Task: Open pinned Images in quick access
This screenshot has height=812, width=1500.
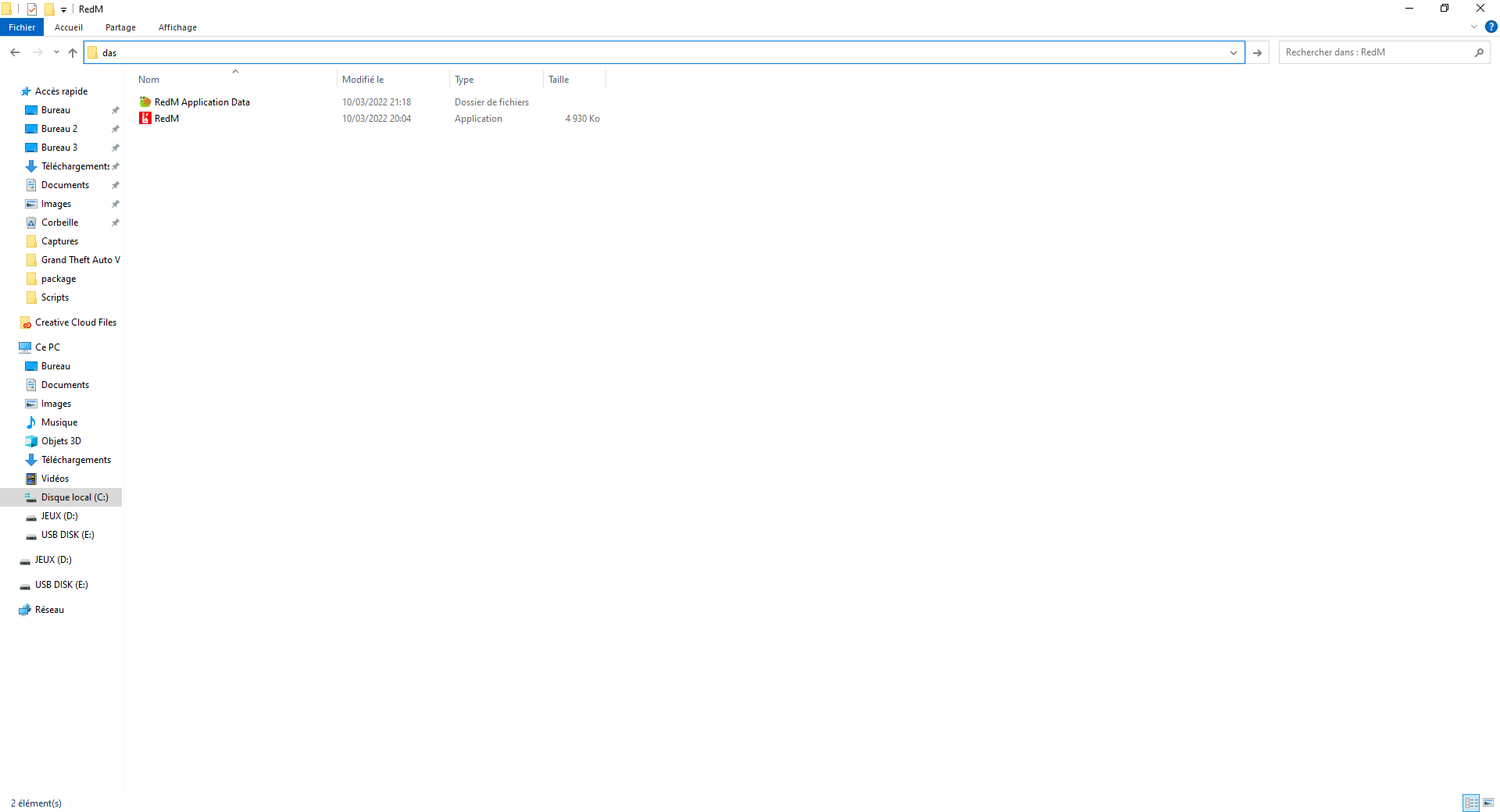Action: [x=56, y=204]
